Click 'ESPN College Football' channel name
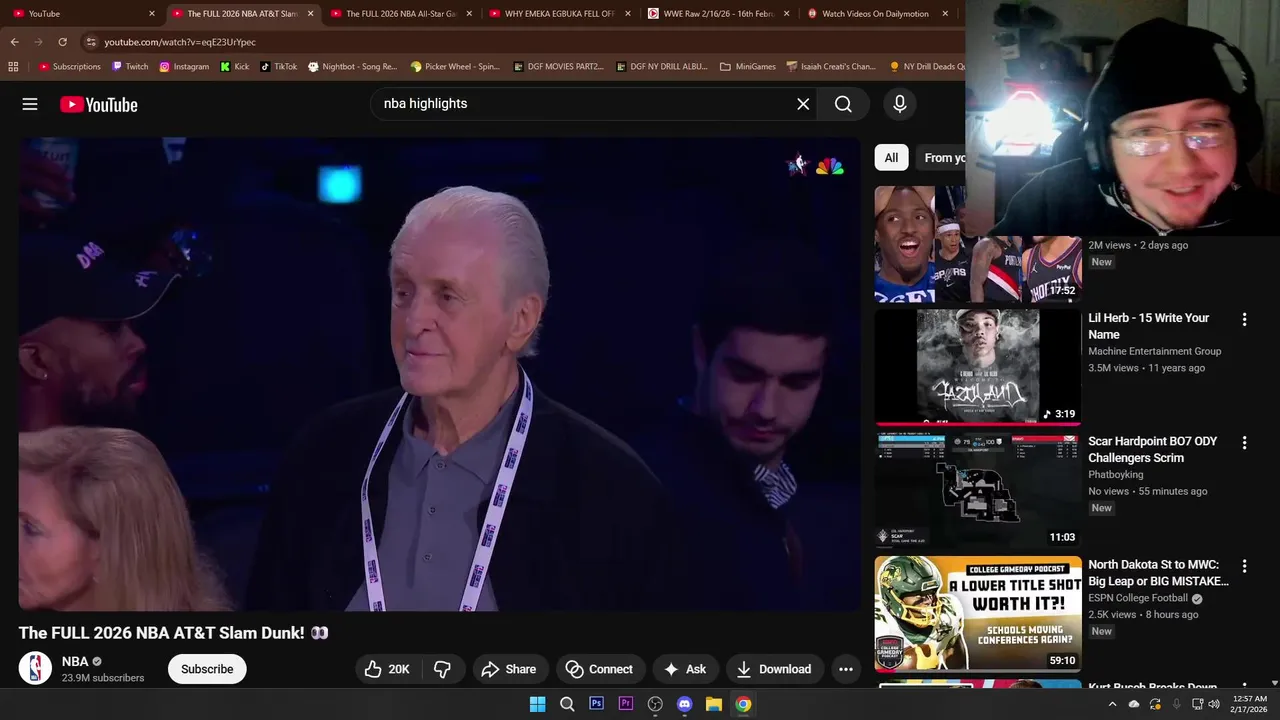The height and width of the screenshot is (720, 1280). point(1138,598)
